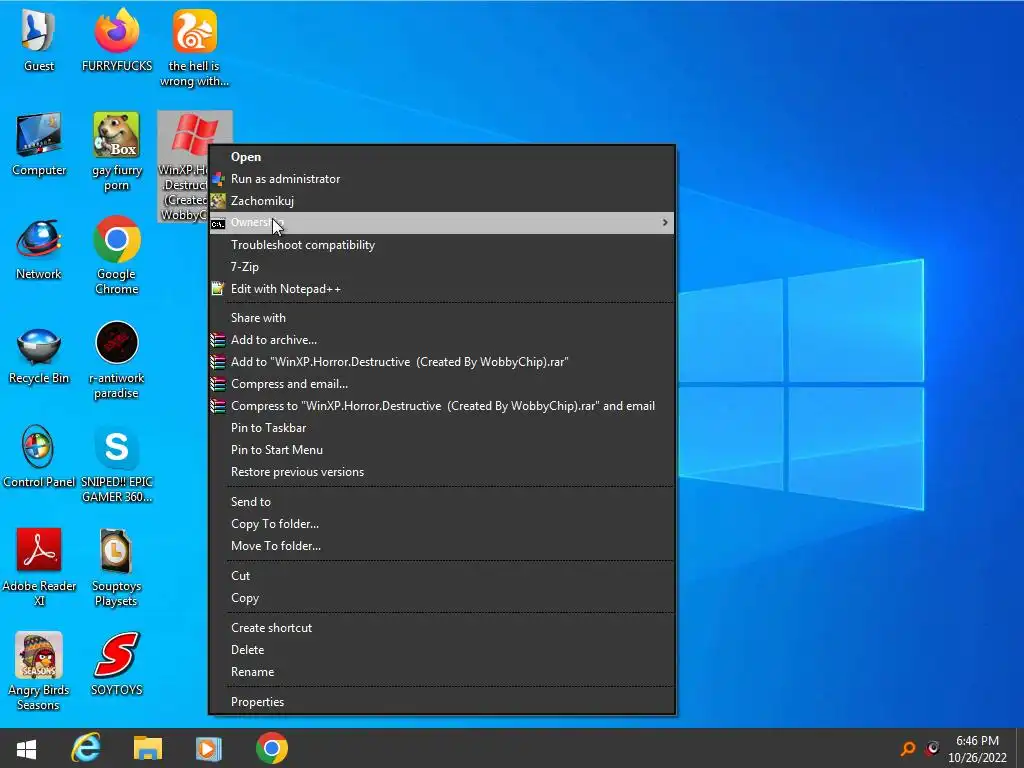The image size is (1024, 768).
Task: Choose Rename in the context menu
Action: click(442, 672)
